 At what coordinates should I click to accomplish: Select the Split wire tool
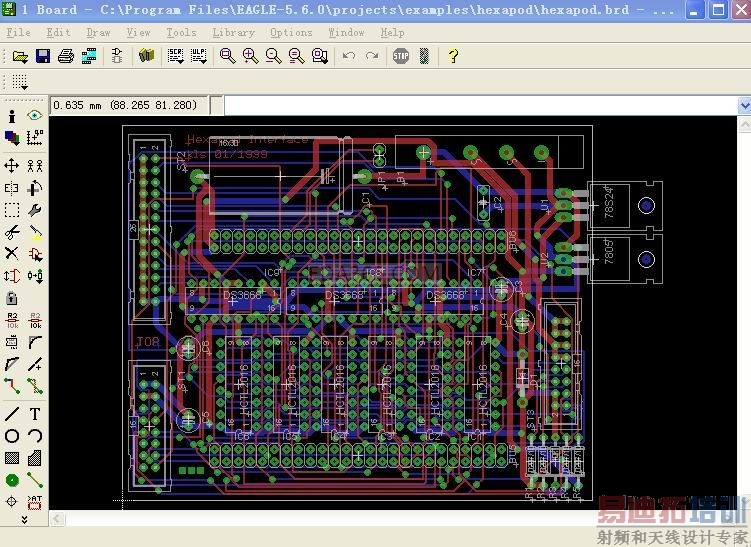(12, 364)
